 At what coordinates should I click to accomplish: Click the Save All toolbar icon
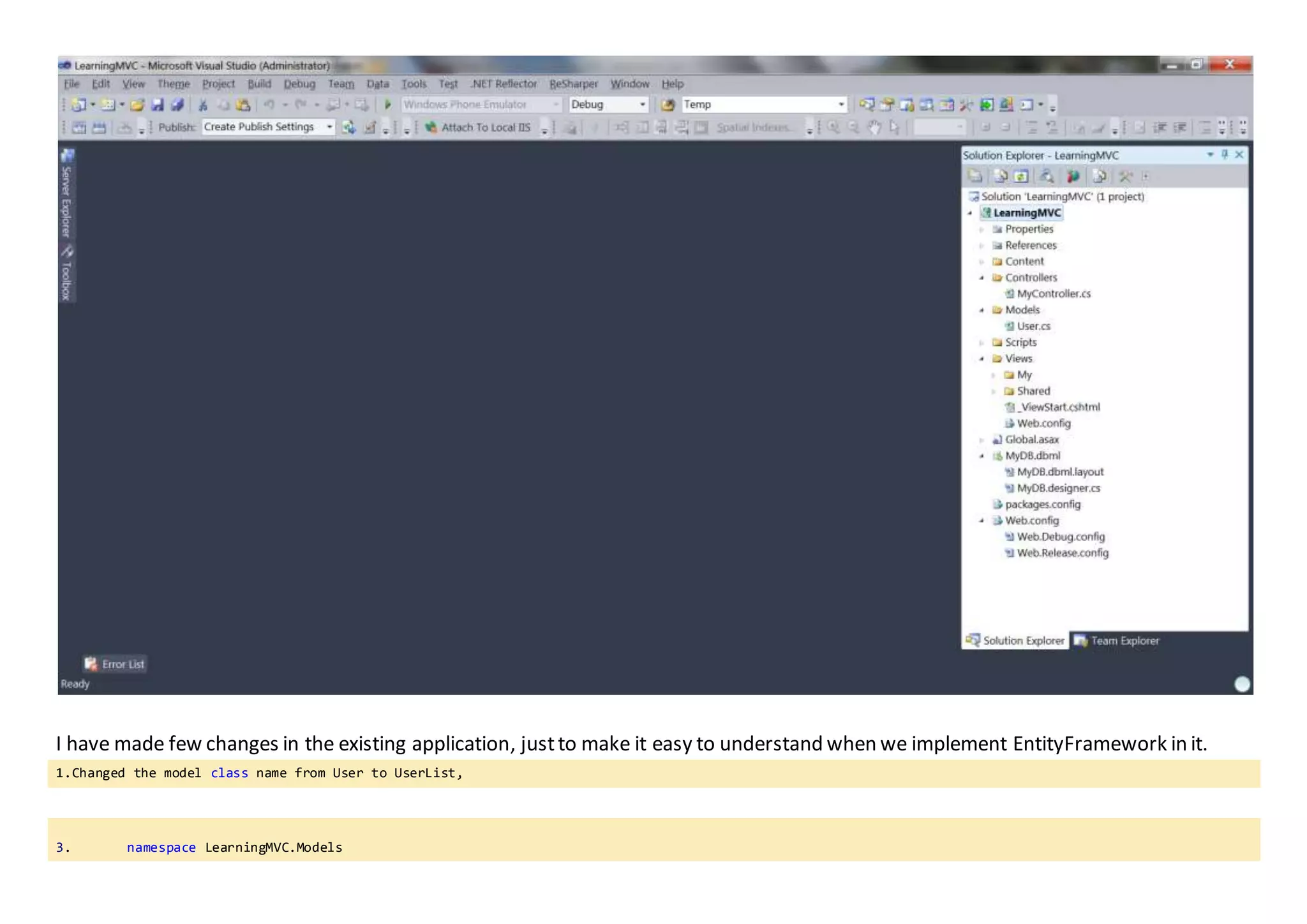177,105
